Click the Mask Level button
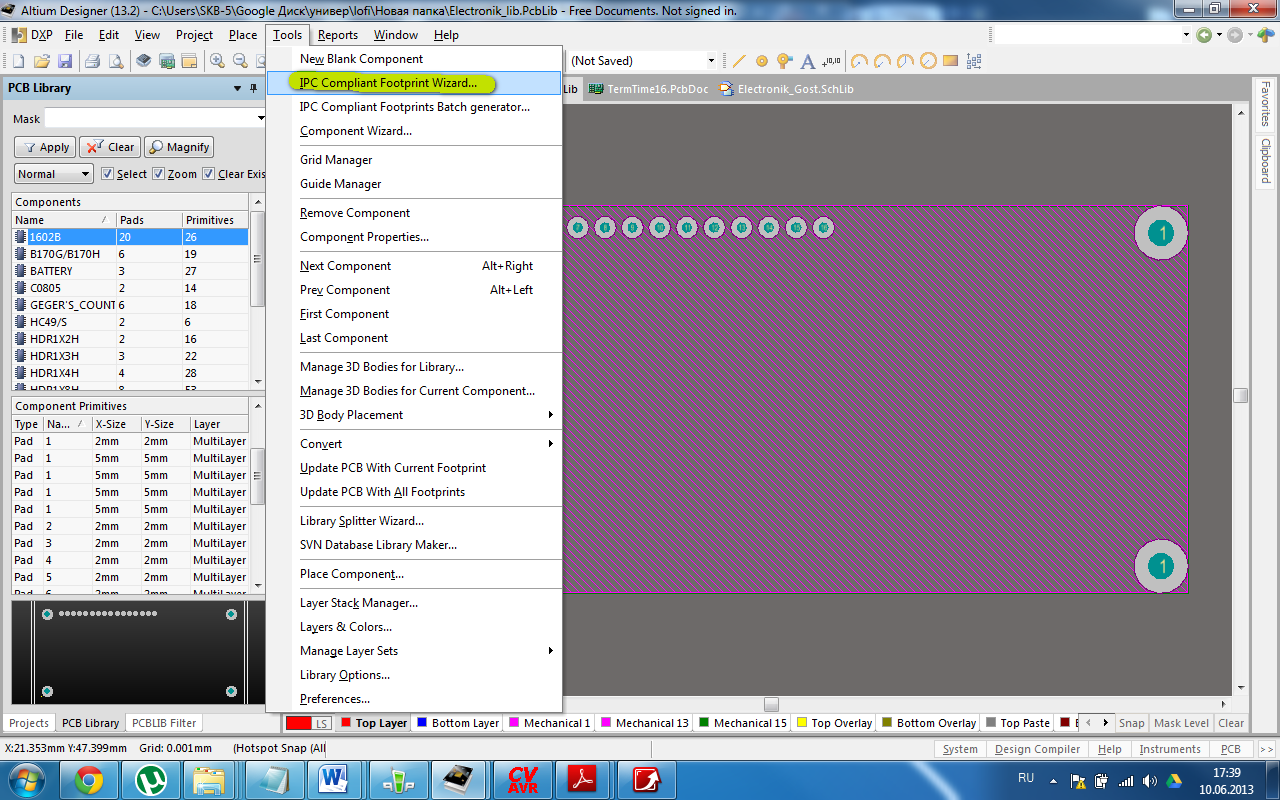This screenshot has height=800, width=1280. click(1181, 723)
